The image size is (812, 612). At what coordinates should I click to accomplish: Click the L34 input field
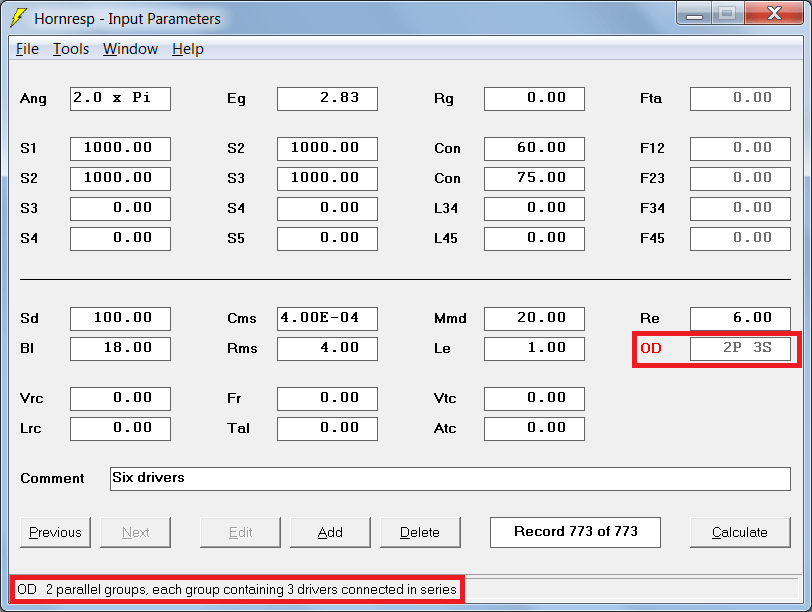534,209
